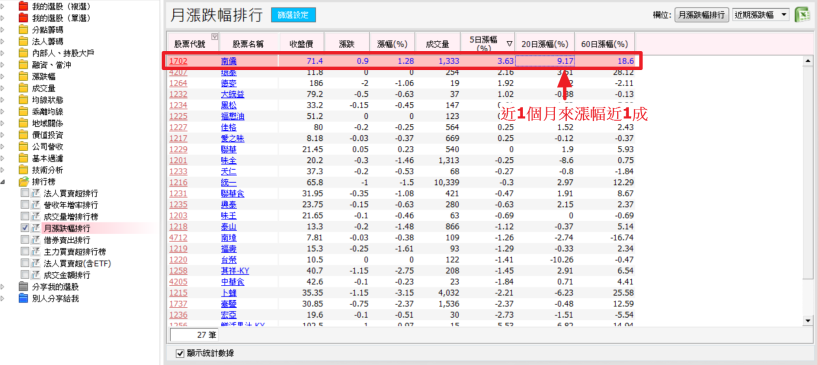Click the gray folder icon for 分享我的選股

pyautogui.click(x=23, y=287)
